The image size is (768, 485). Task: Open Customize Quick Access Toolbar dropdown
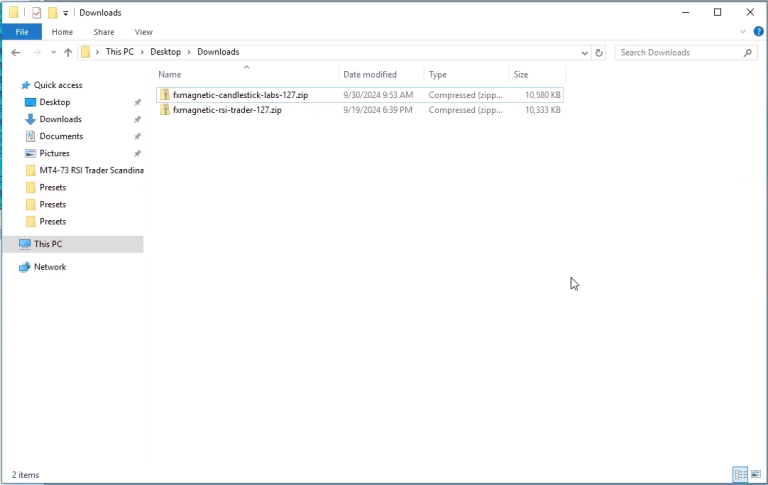pos(65,13)
